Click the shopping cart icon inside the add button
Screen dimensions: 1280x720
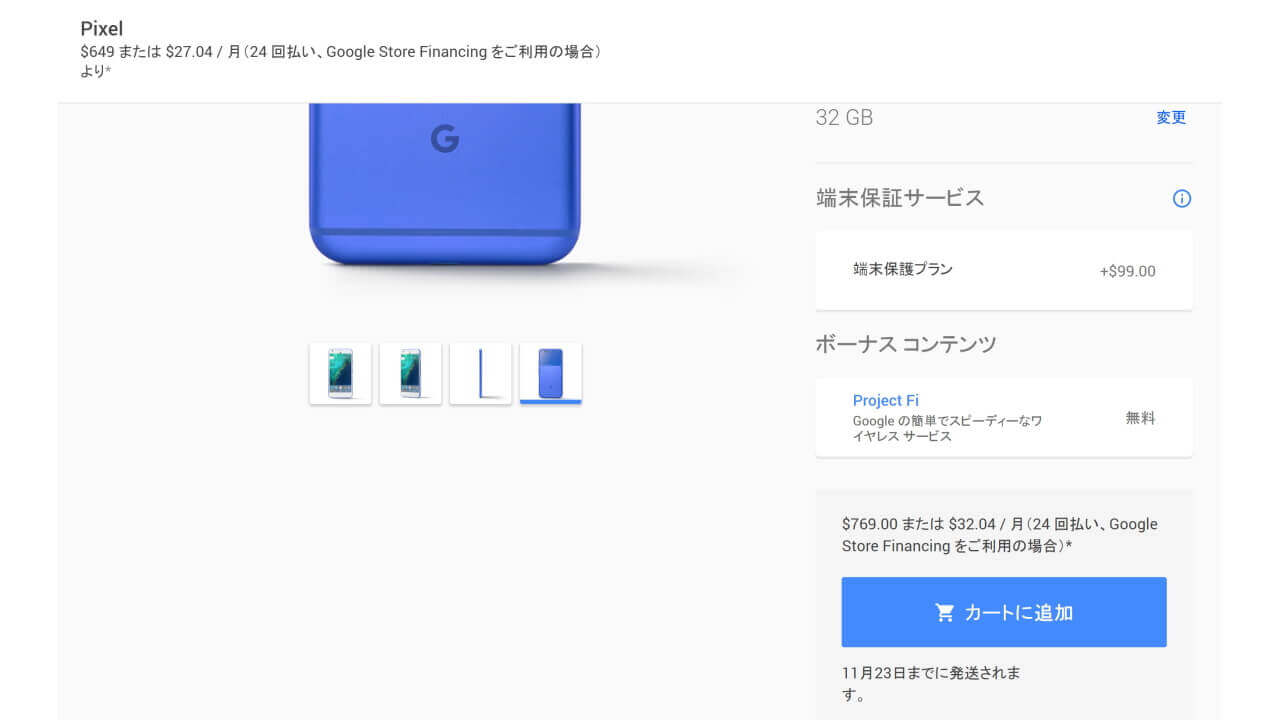944,611
